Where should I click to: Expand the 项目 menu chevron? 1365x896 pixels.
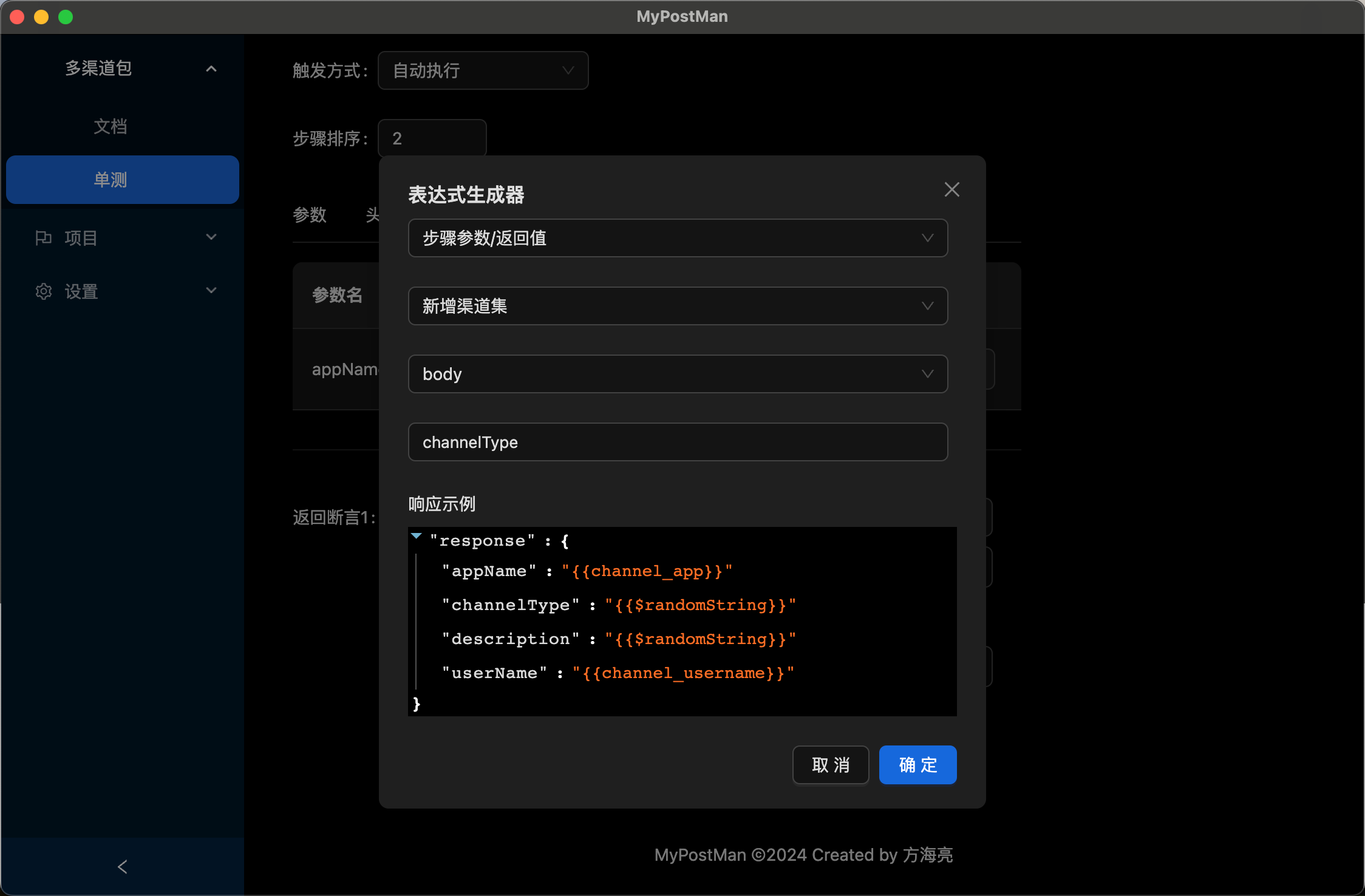(x=211, y=237)
